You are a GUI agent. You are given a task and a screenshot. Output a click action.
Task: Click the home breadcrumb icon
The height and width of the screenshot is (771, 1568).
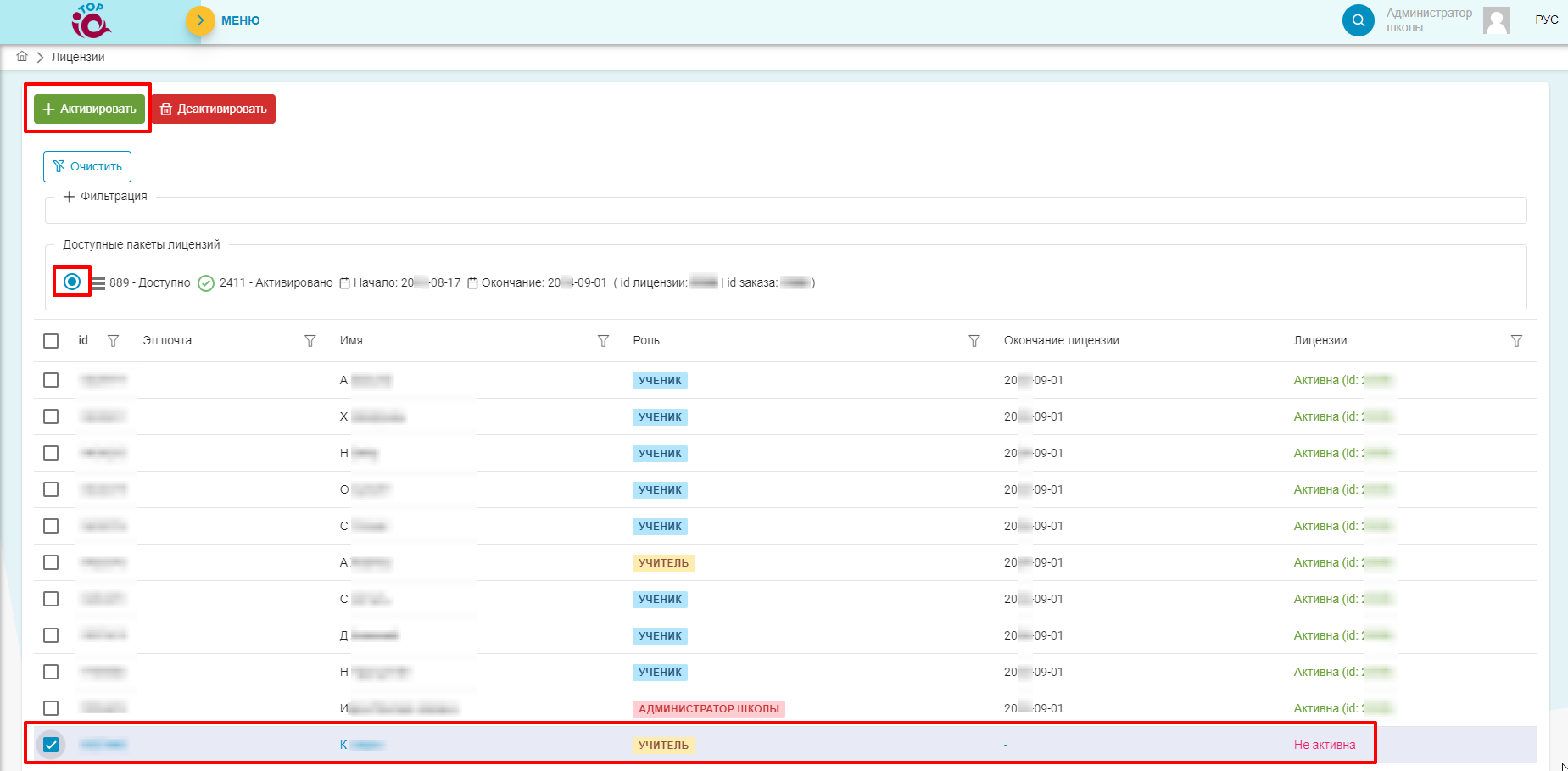22,57
